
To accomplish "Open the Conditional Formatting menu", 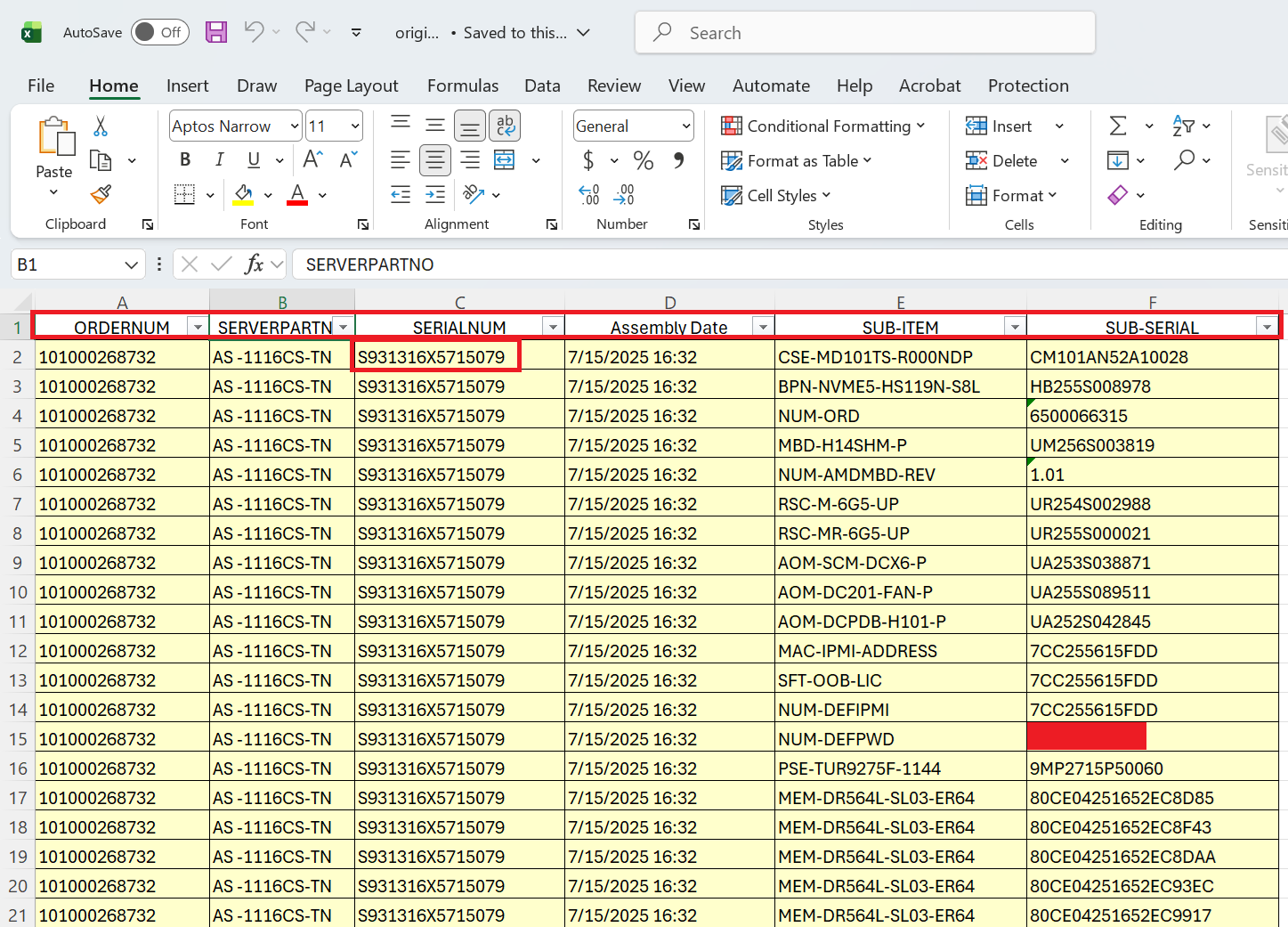I will pos(823,126).
